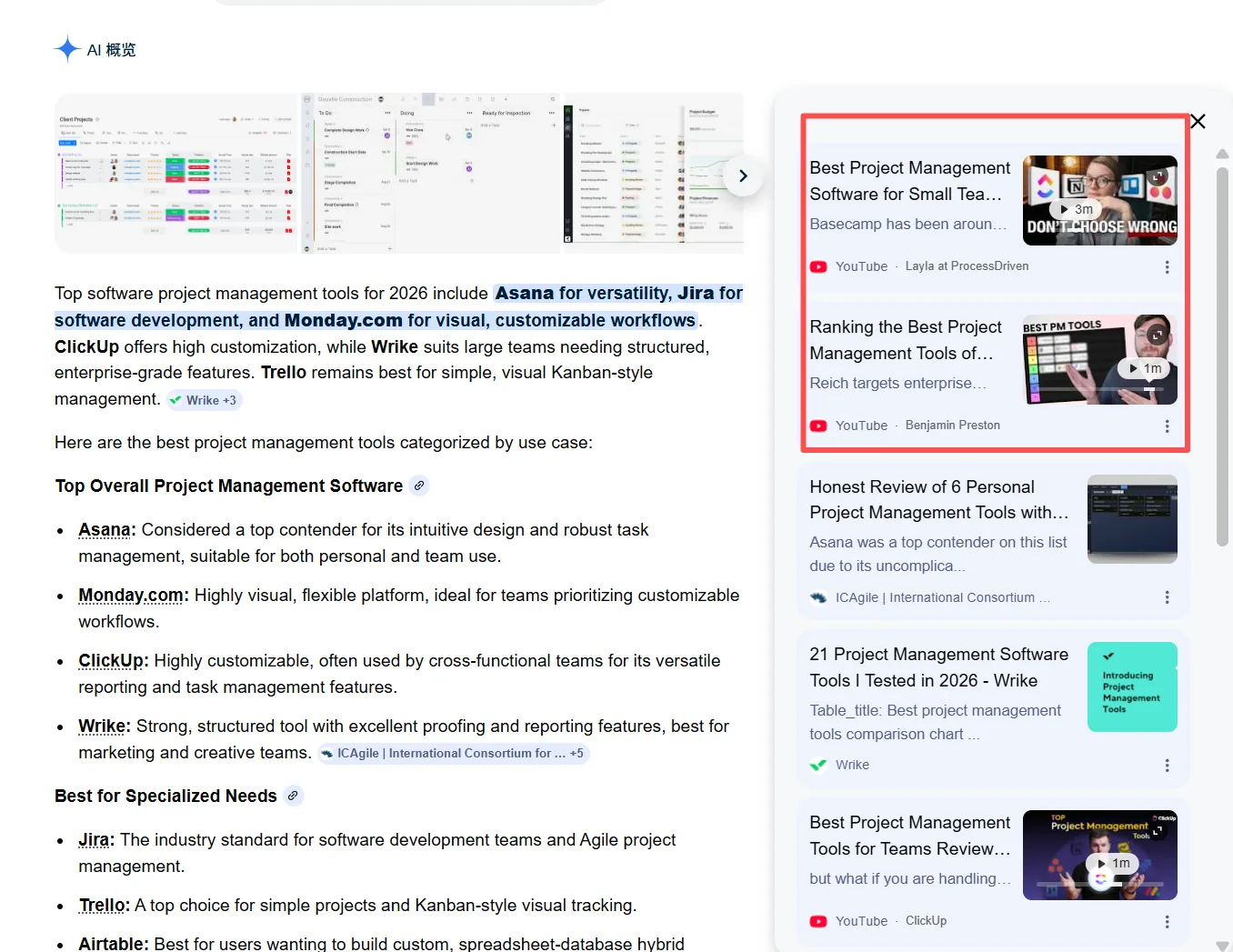Click the side panel scrollbar up arrow
The width and height of the screenshot is (1233, 952).
click(1222, 154)
